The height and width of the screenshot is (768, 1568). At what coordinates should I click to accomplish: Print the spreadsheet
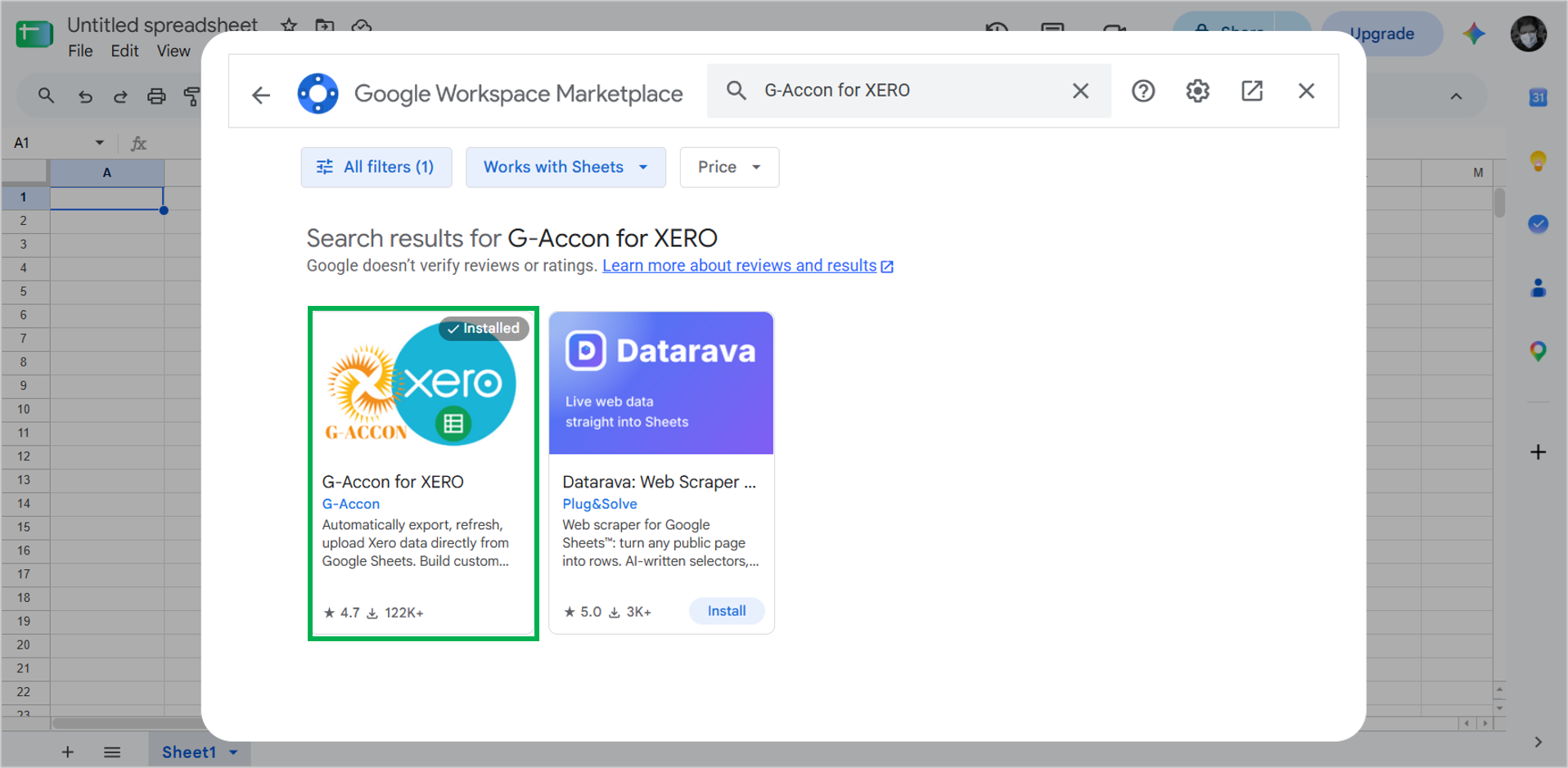tap(156, 97)
